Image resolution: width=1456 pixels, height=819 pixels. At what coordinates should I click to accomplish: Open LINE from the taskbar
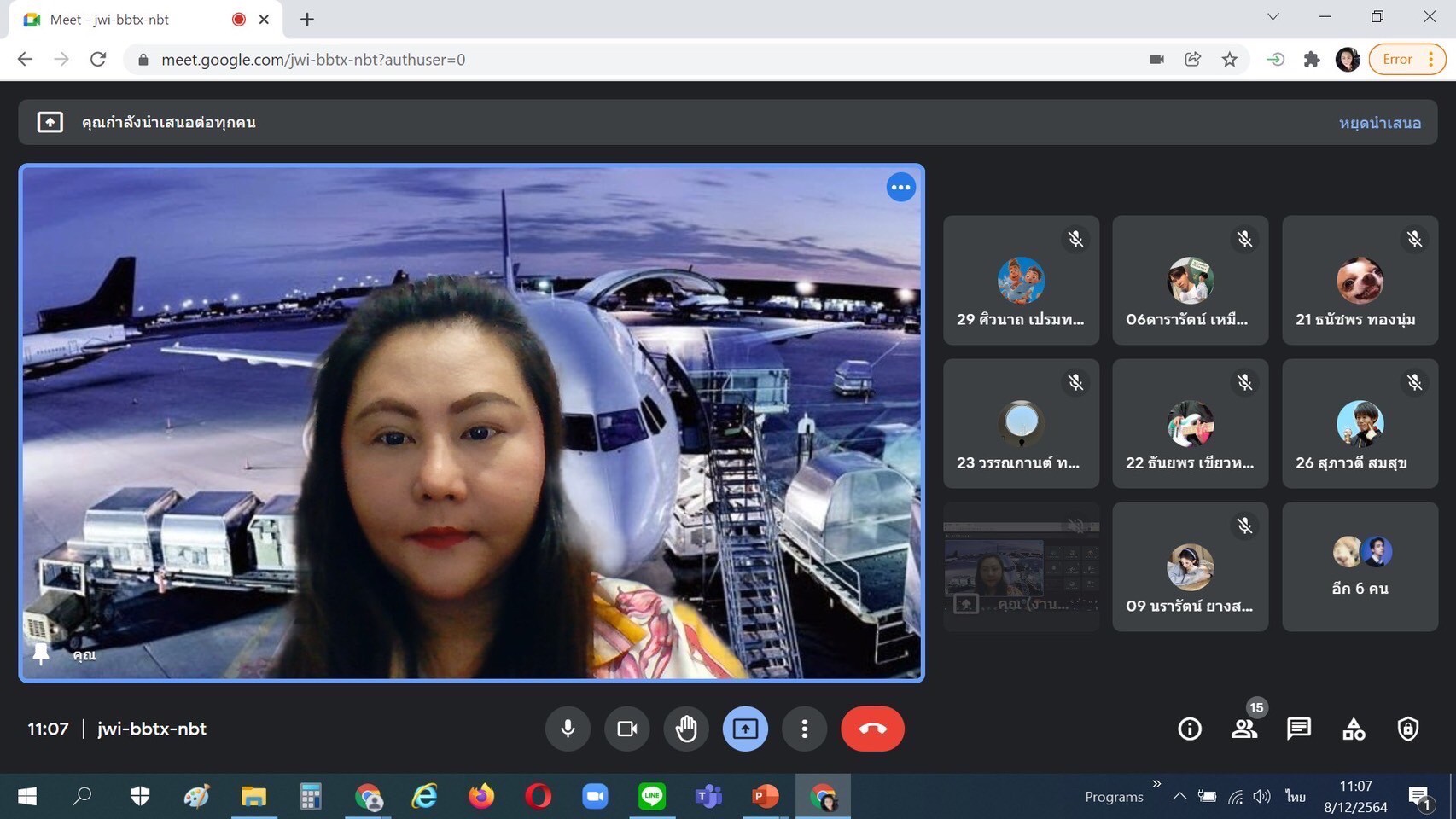tap(652, 796)
